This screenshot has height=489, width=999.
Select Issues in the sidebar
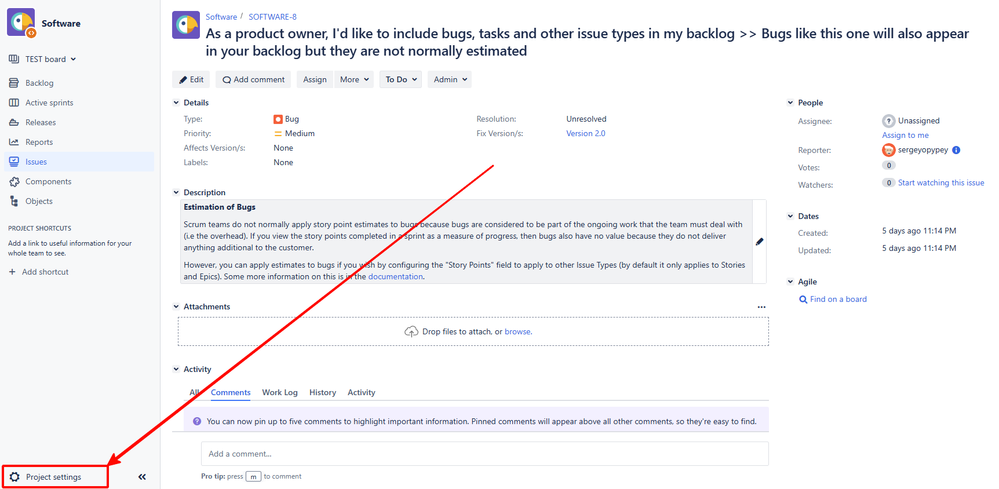point(79,162)
